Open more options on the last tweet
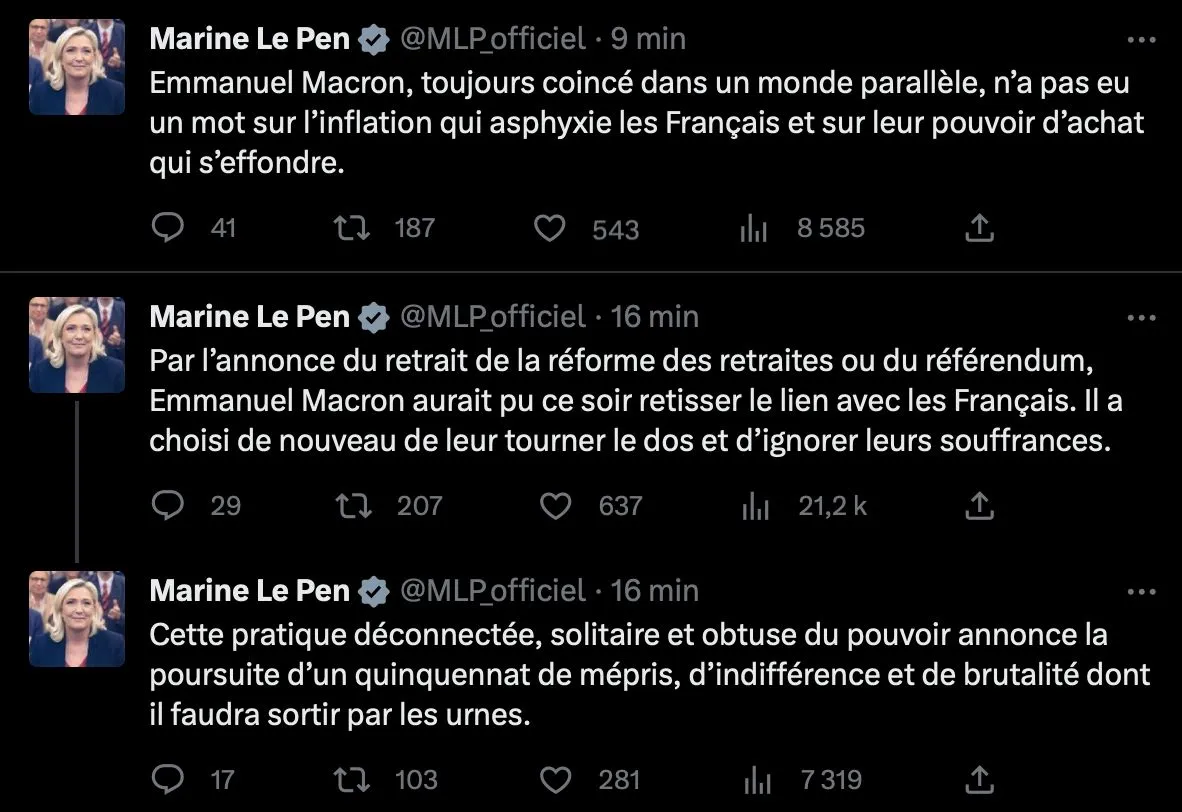The width and height of the screenshot is (1182, 812). pyautogui.click(x=1141, y=592)
